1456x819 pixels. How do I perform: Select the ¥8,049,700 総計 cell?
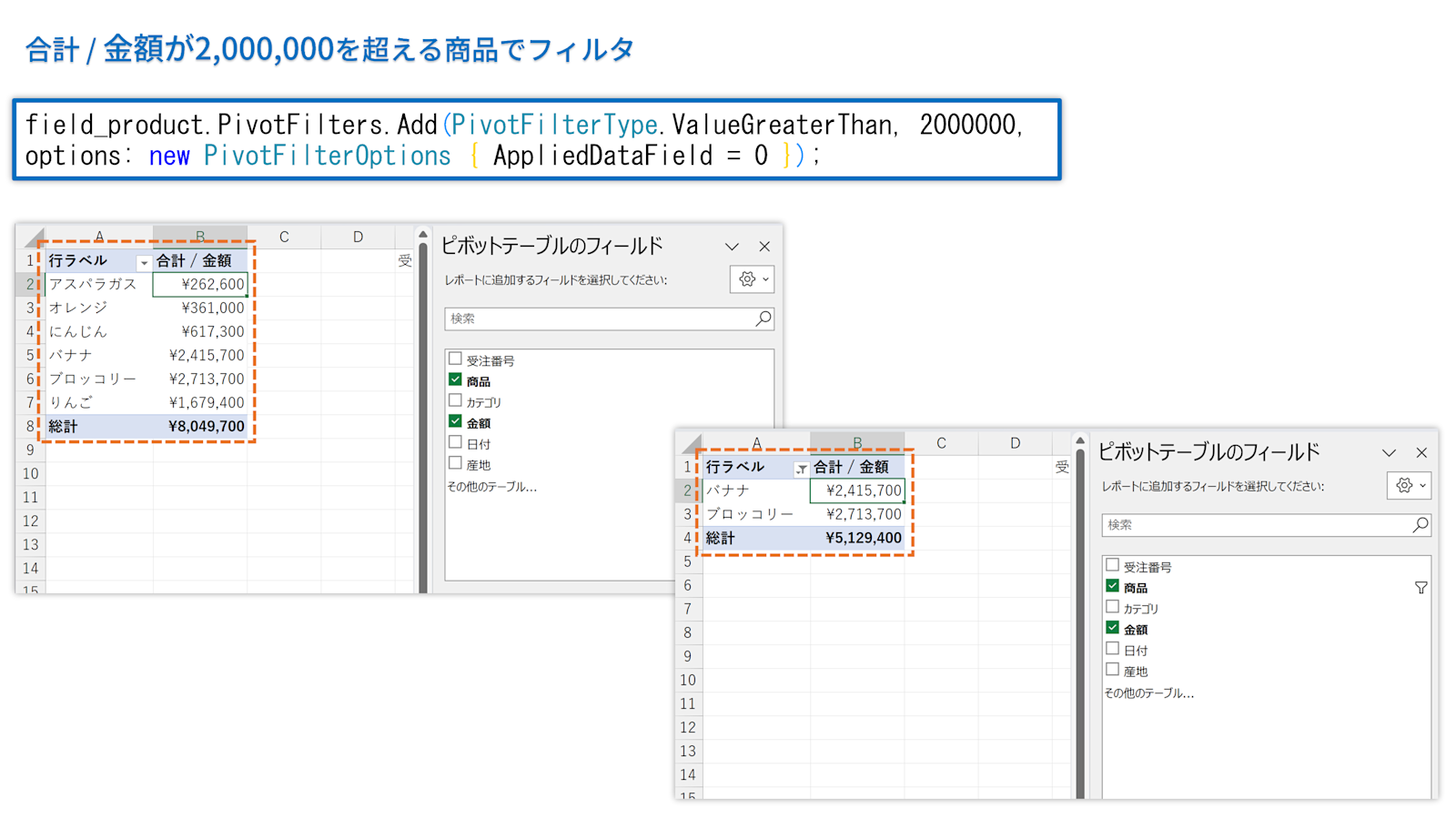[200, 427]
